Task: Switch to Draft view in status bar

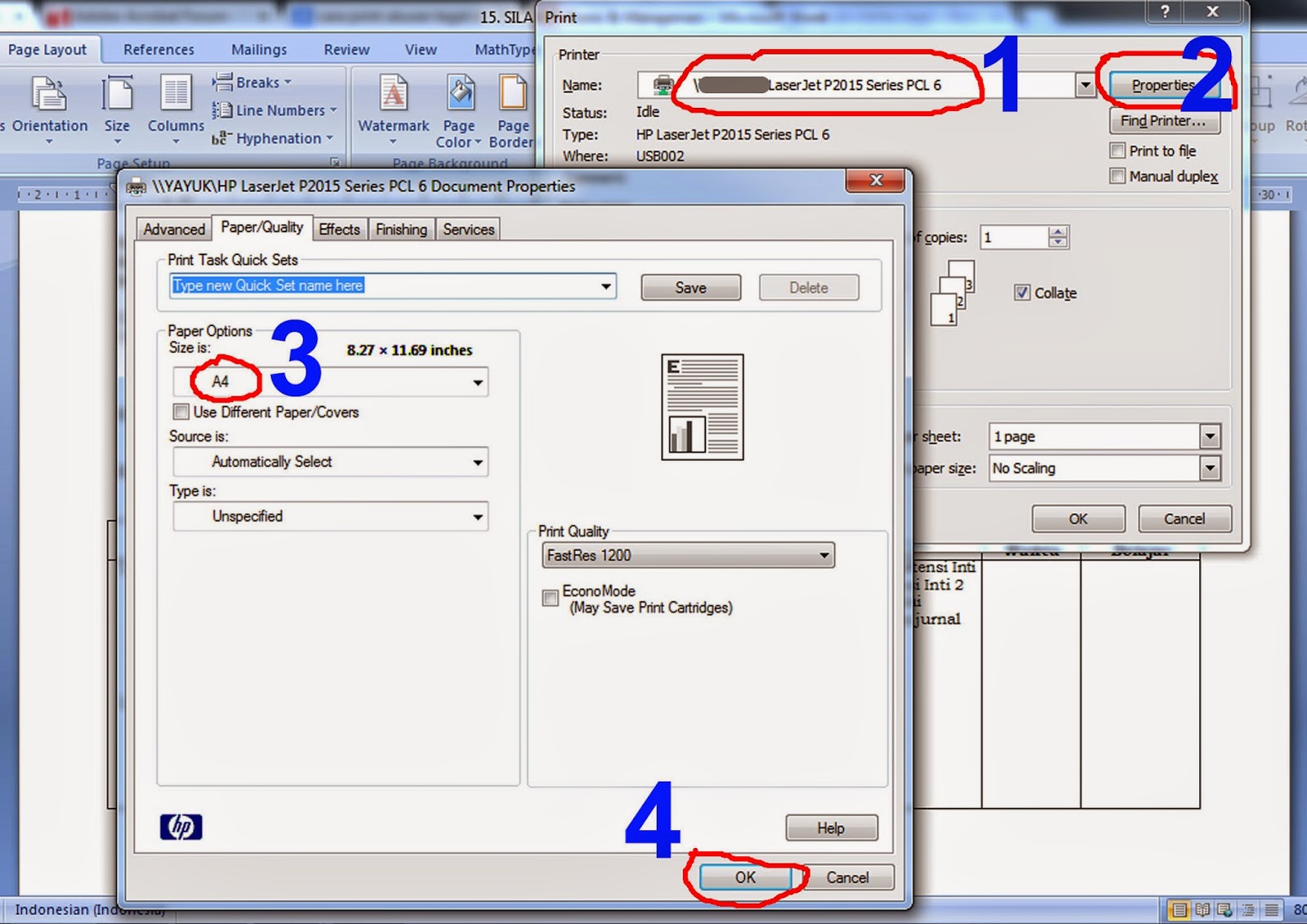Action: pyautogui.click(x=1271, y=909)
